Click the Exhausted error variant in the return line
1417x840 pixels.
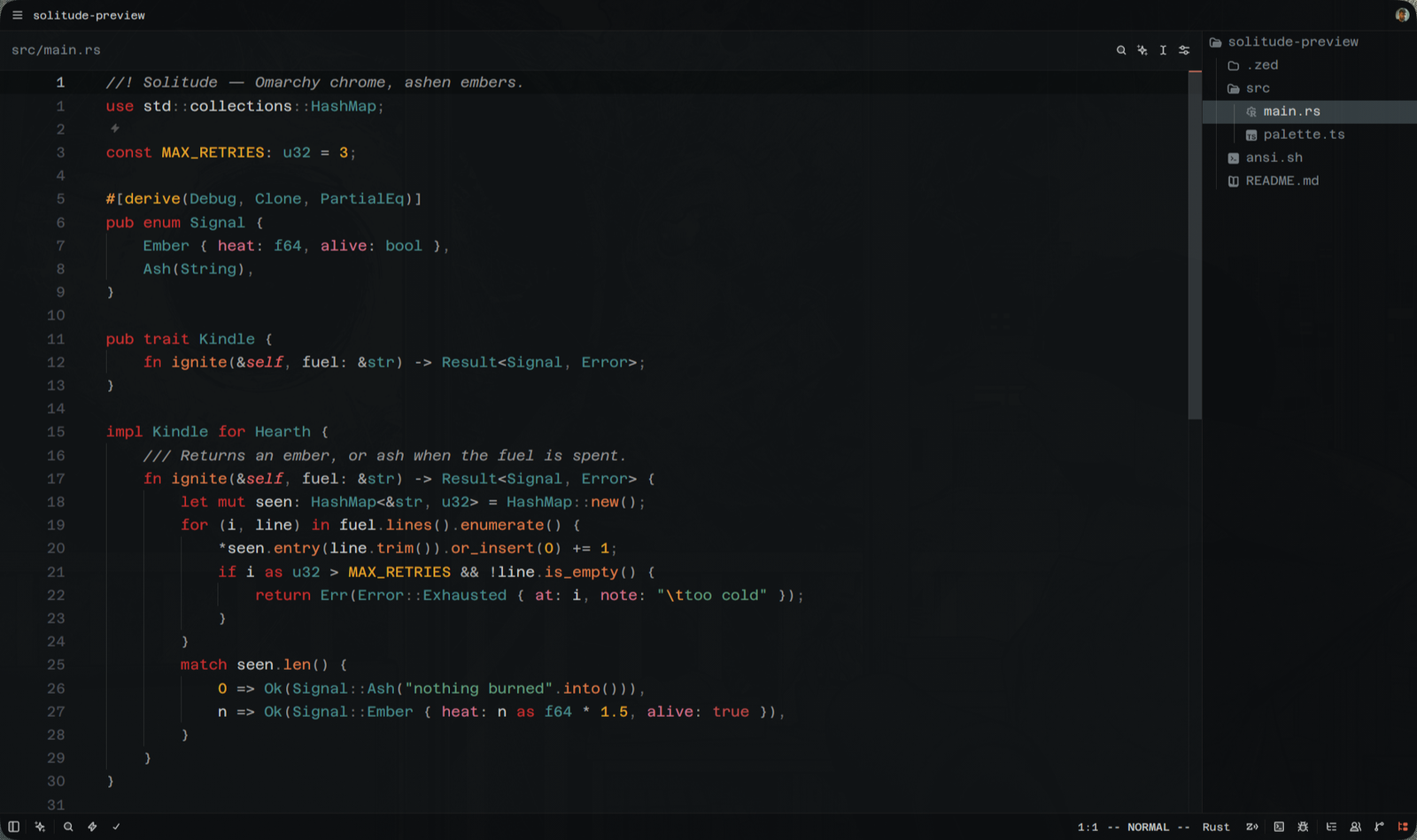(x=465, y=596)
